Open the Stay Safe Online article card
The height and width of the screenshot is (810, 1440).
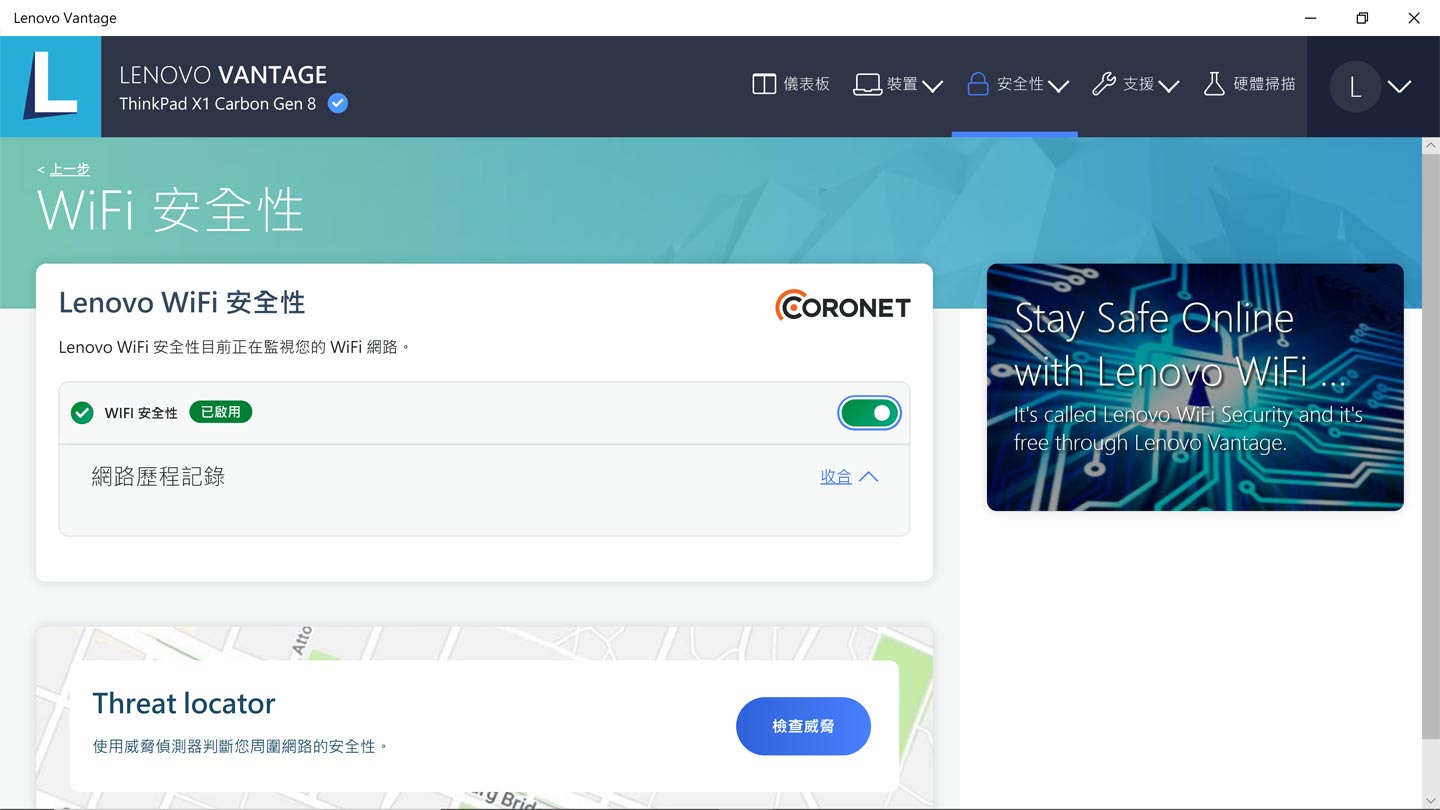(x=1195, y=387)
